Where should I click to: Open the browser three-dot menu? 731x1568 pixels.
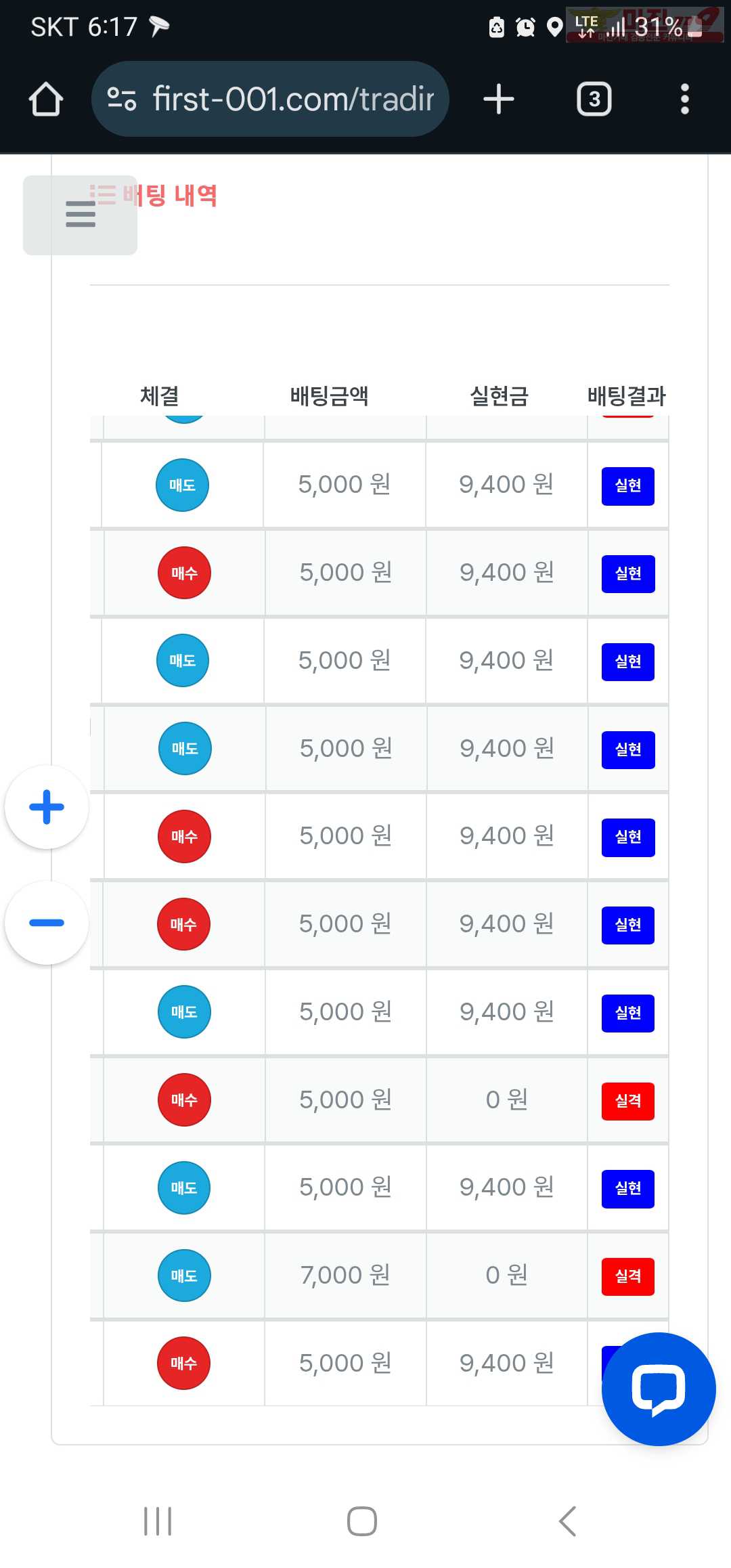click(x=685, y=100)
